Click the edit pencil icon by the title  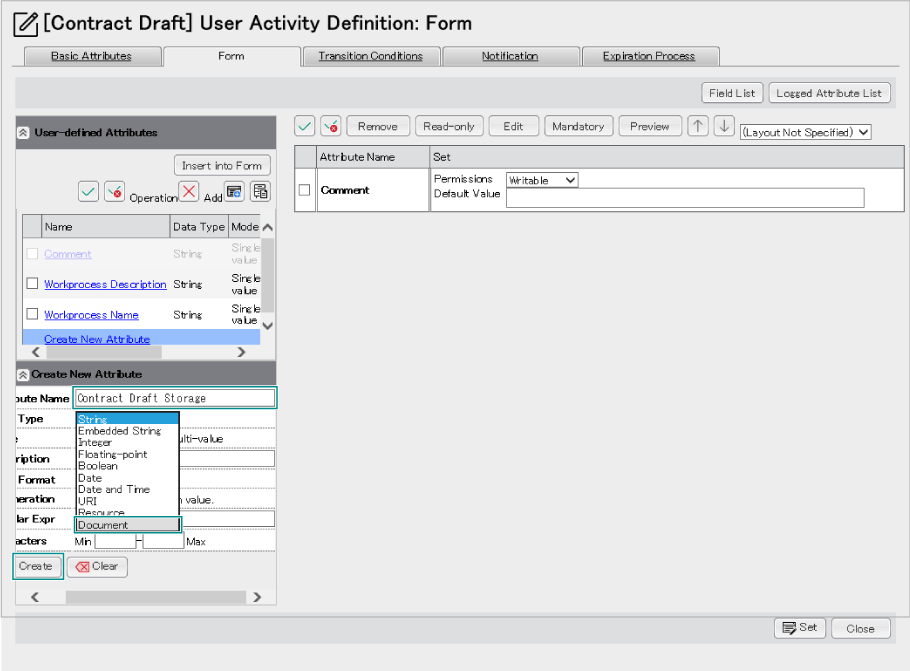click(x=26, y=24)
